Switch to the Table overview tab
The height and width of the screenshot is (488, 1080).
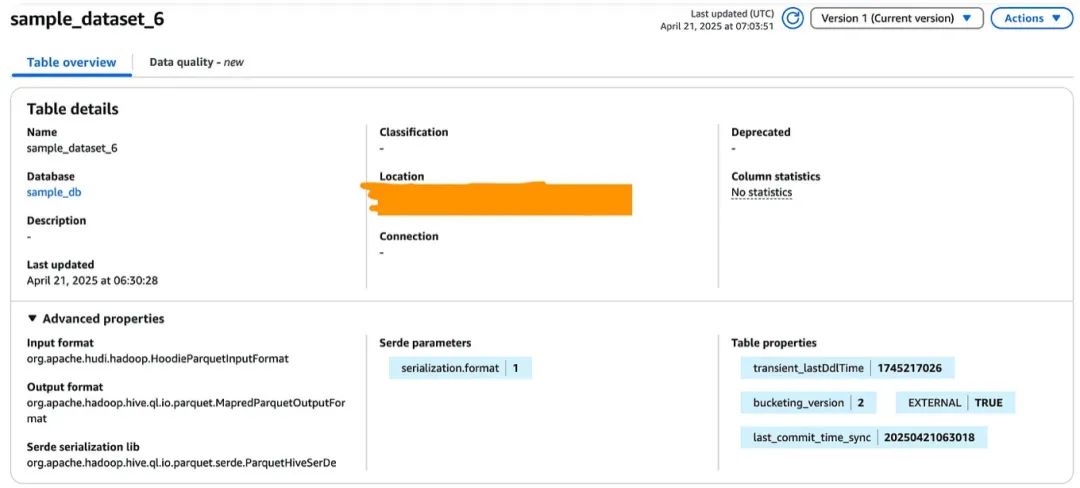pos(72,62)
